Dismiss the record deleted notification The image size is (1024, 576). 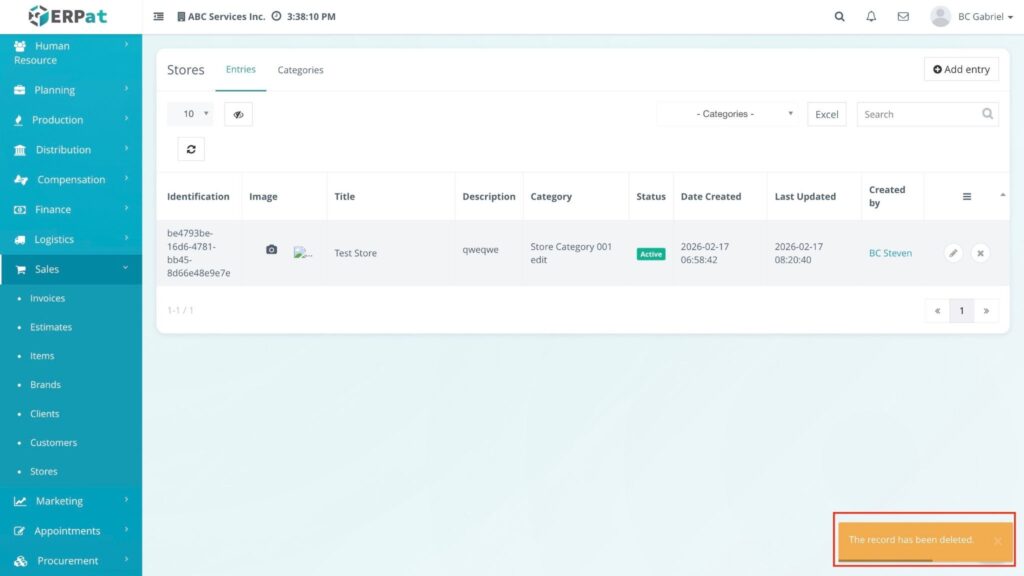coord(997,541)
